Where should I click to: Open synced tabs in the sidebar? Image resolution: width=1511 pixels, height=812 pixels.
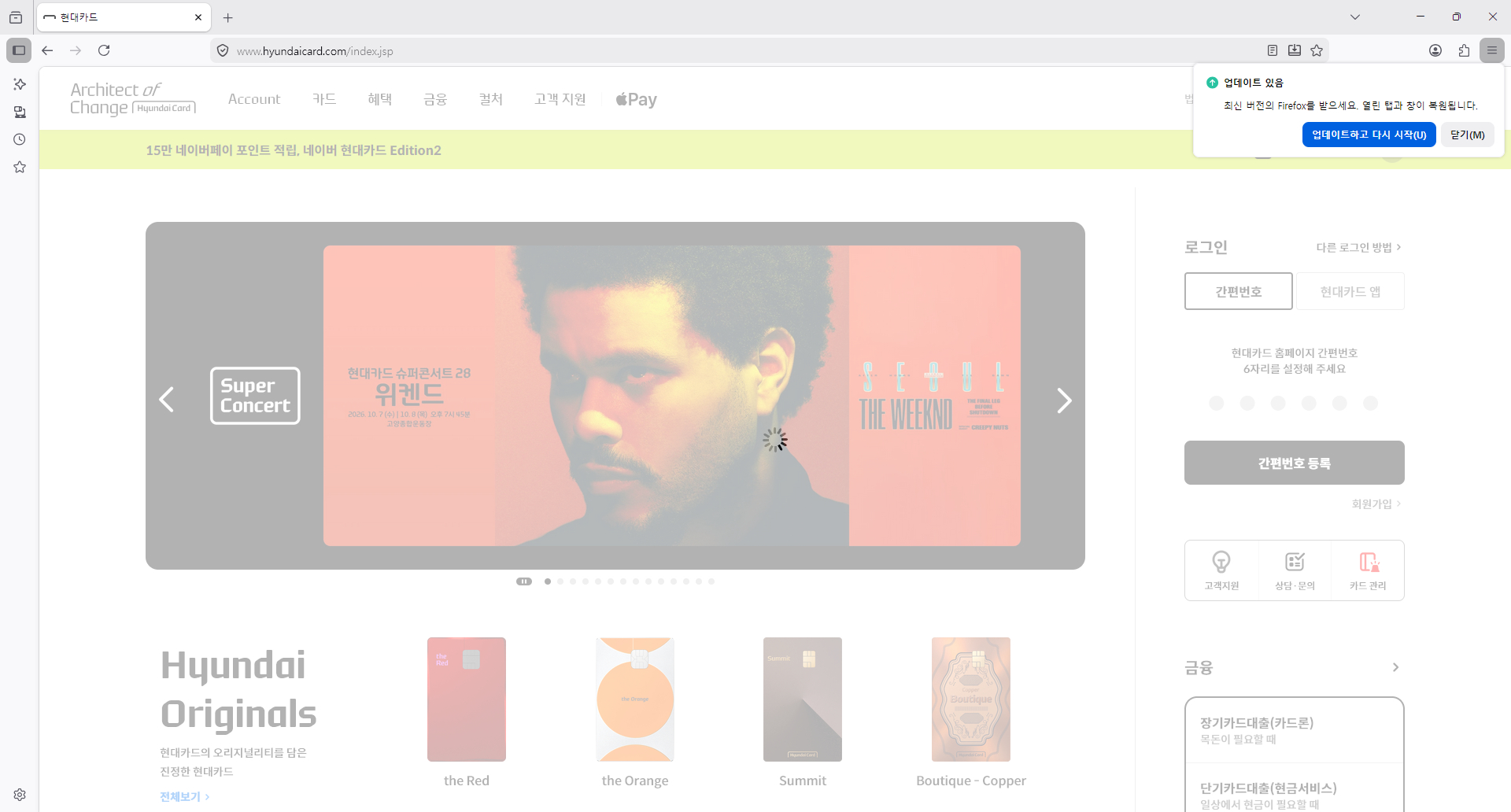[x=20, y=112]
